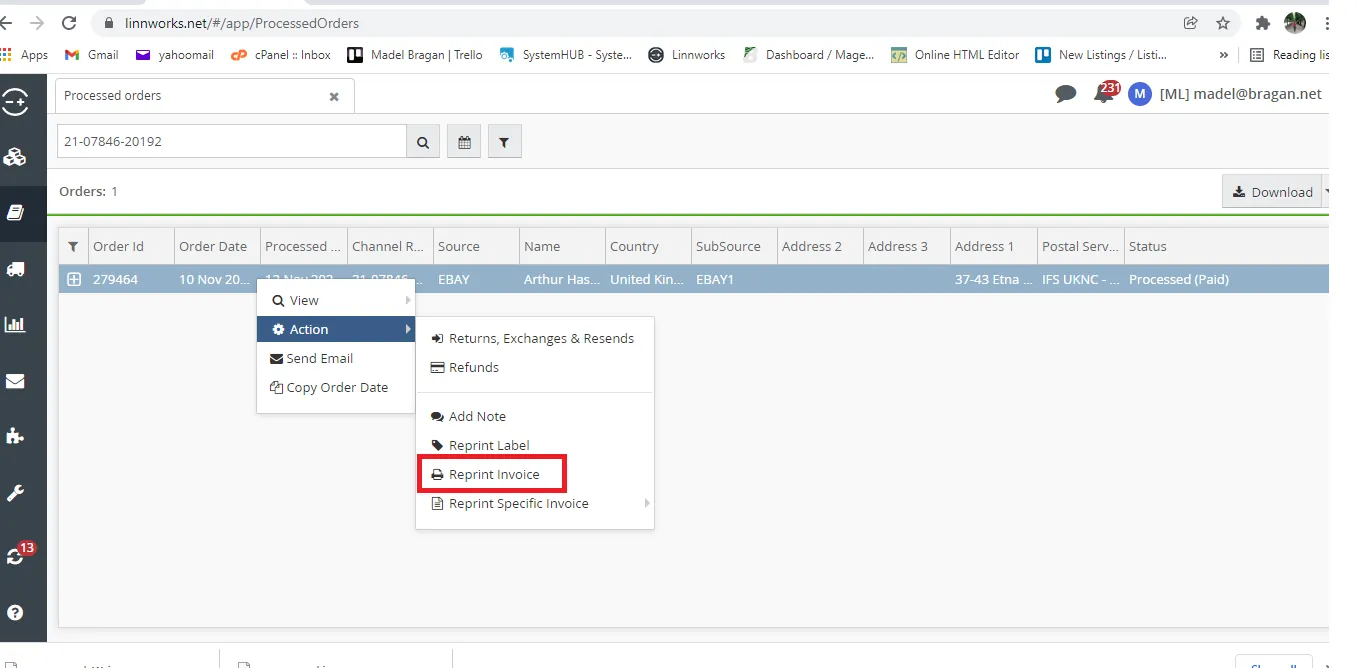The image size is (1357, 668).
Task: Sort by the Country column header
Action: click(x=649, y=246)
